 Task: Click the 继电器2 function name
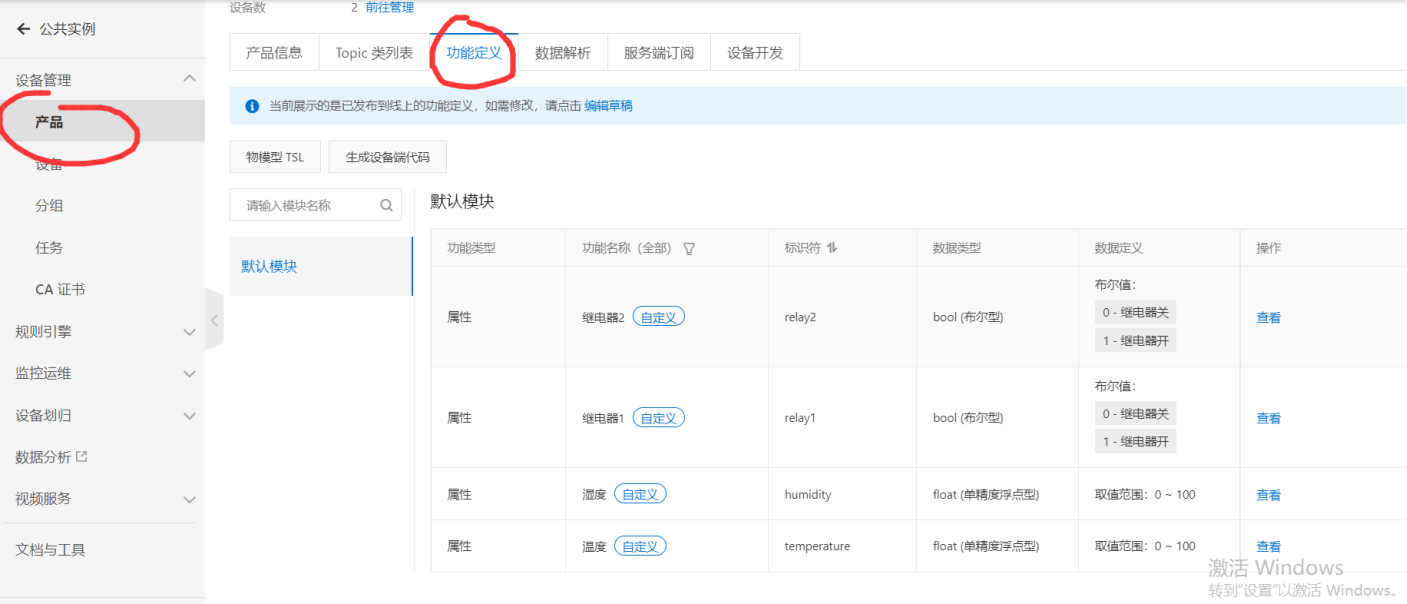(x=603, y=318)
